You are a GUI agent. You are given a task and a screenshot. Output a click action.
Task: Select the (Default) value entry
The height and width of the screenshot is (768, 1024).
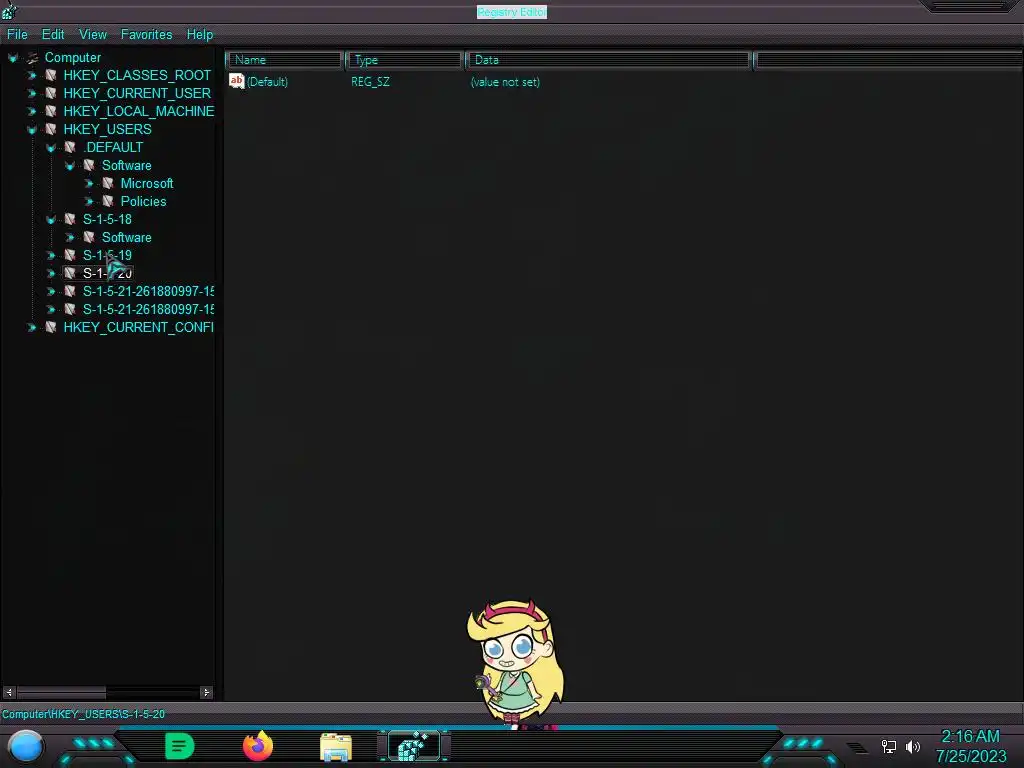click(267, 82)
